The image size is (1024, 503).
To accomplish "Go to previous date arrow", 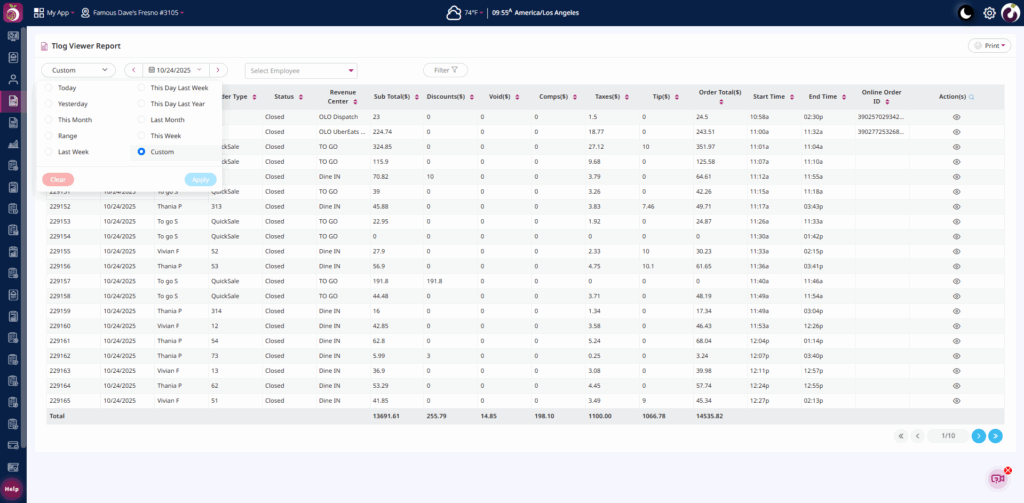I will tap(132, 70).
